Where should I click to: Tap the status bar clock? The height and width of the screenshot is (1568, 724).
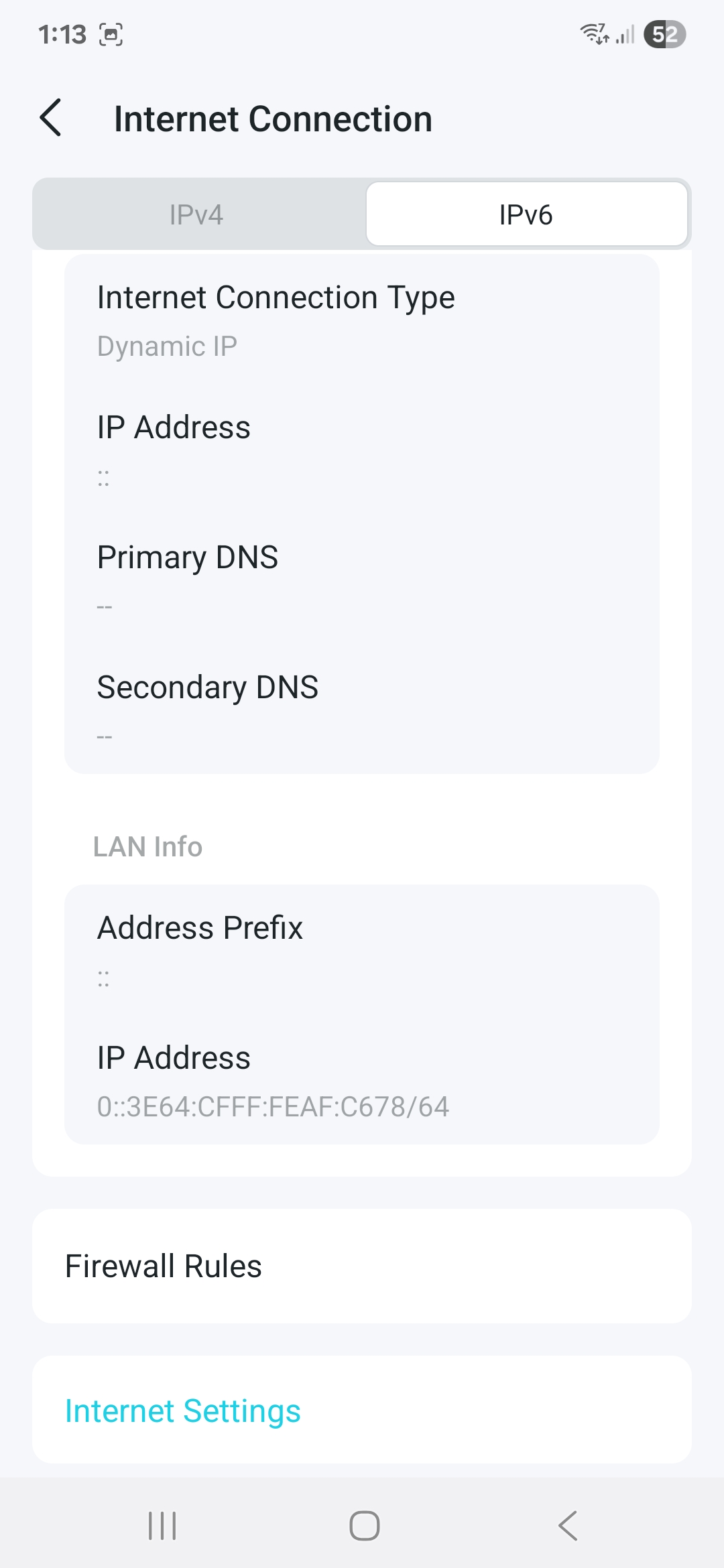62,34
